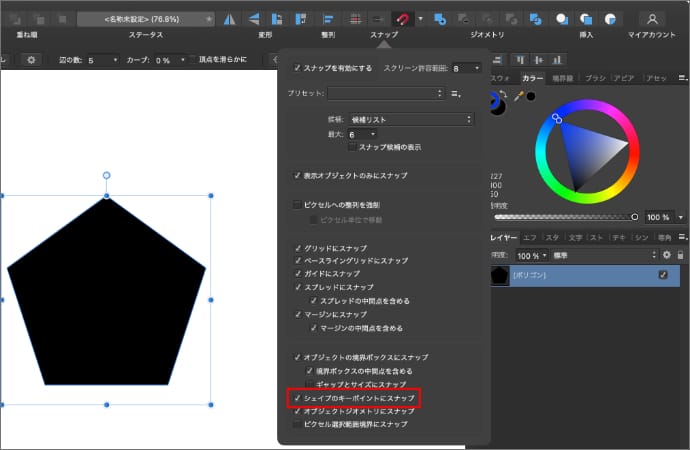Click the flip horizontal transform icon
This screenshot has height=450, width=690.
[230, 18]
